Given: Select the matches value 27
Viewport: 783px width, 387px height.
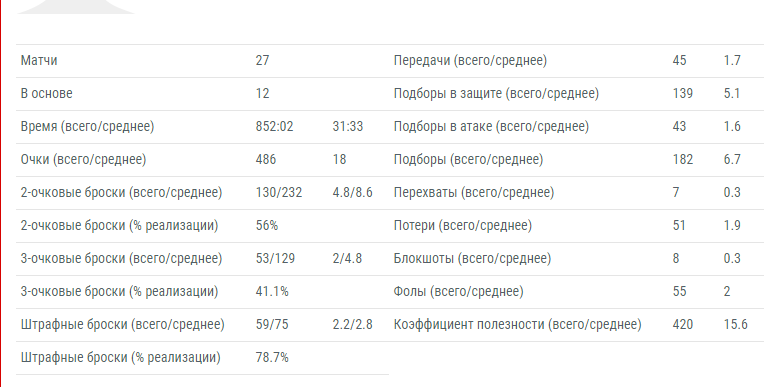Looking at the screenshot, I should (262, 60).
